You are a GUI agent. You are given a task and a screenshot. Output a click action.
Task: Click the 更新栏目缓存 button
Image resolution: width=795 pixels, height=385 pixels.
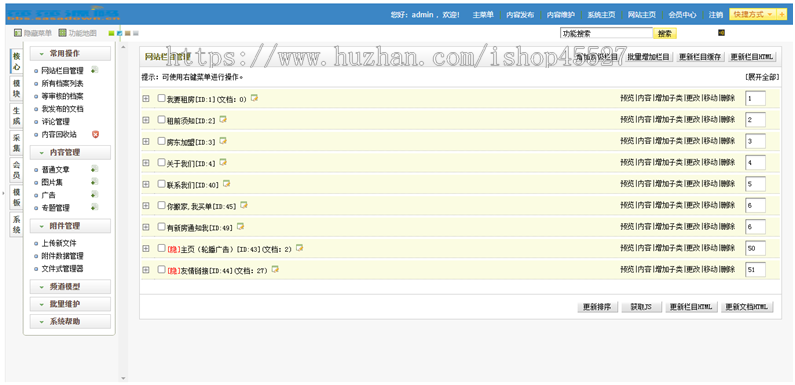coord(701,57)
